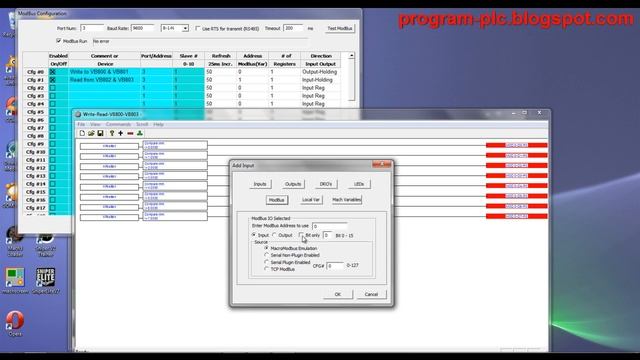Open View menu in ladder editor window
Screen dimensions: 640x360
pos(95,124)
